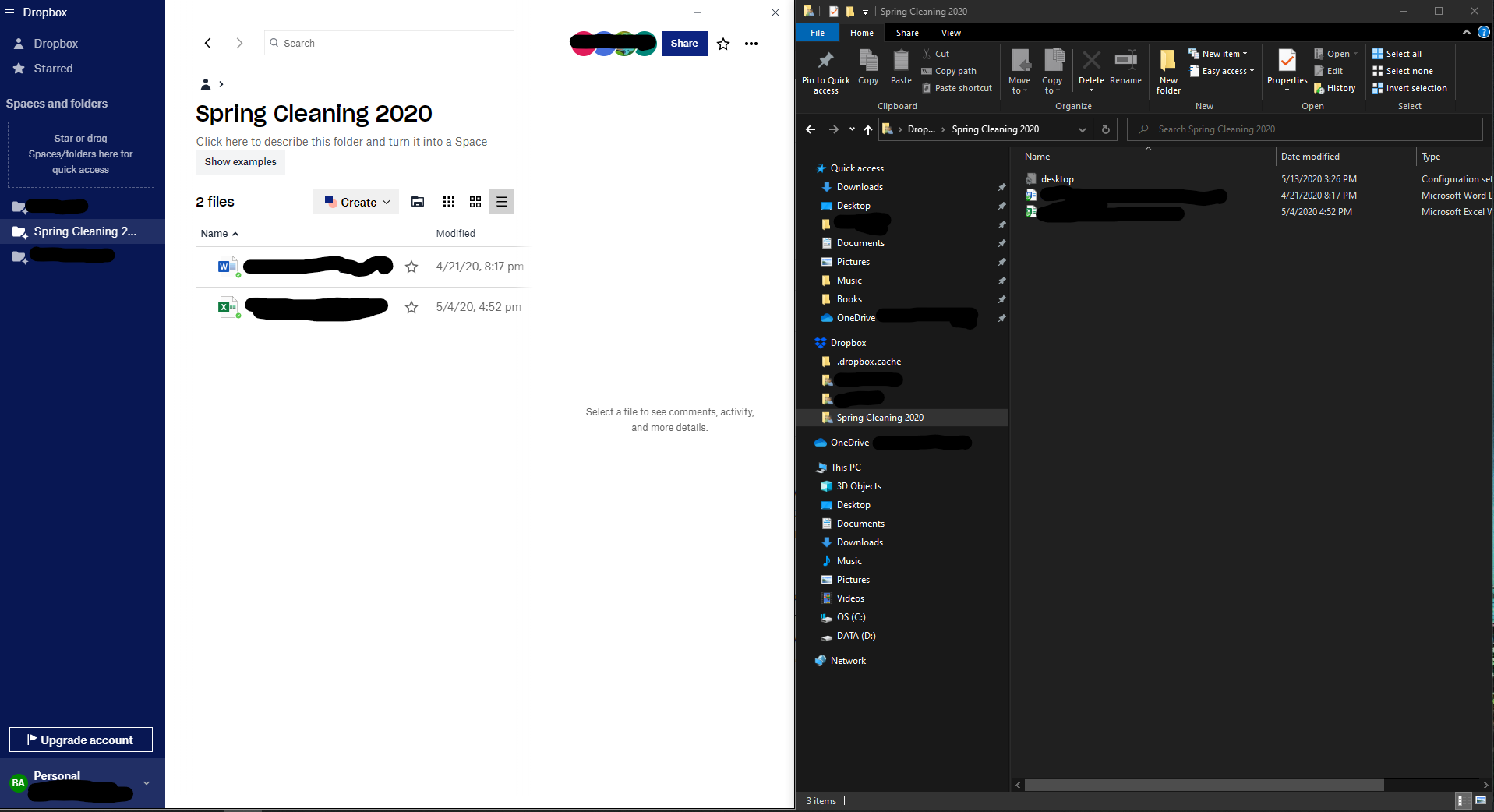
Task: Switch Dropbox to grid view
Action: point(475,202)
